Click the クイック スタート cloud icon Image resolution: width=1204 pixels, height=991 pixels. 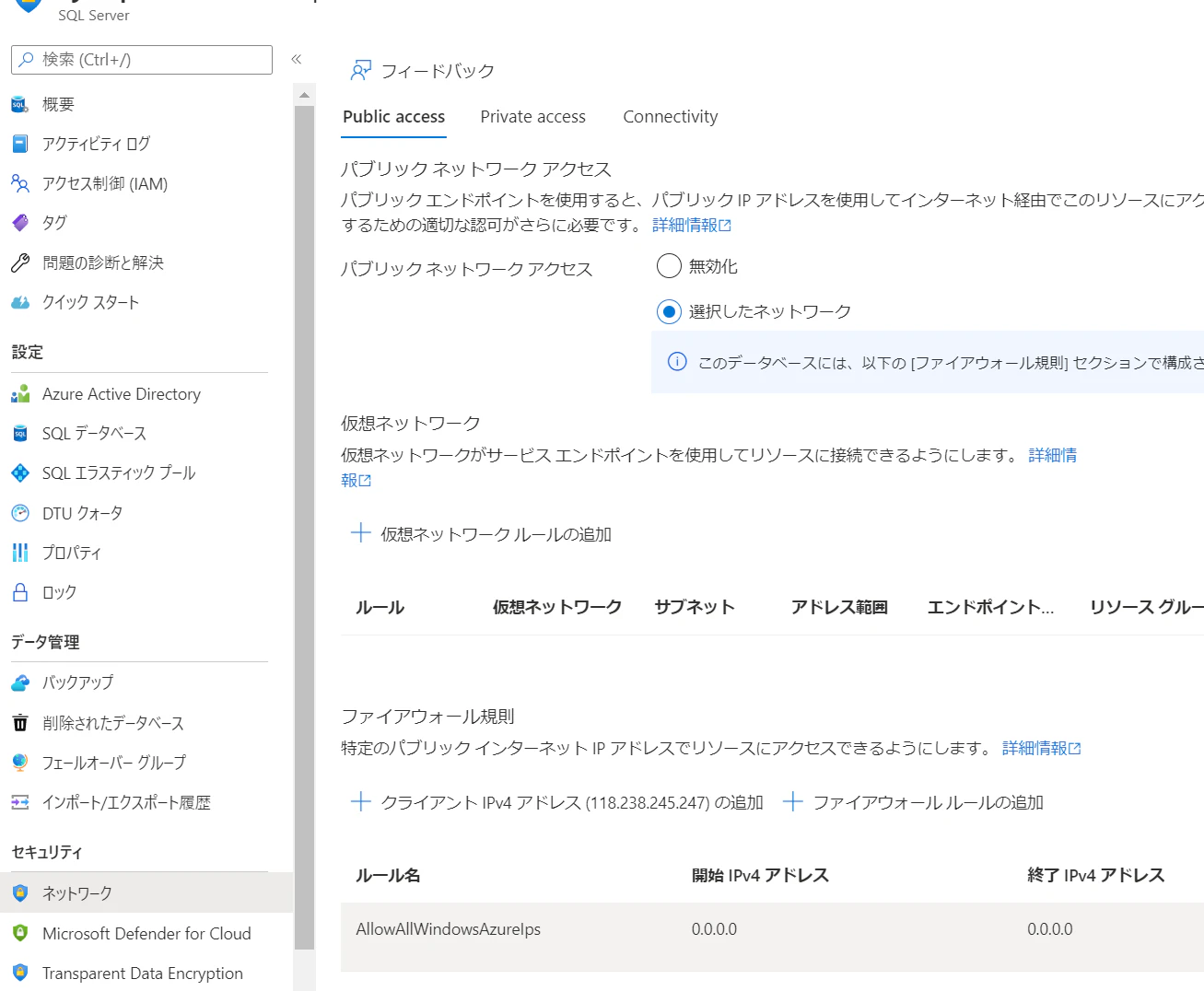click(x=19, y=302)
